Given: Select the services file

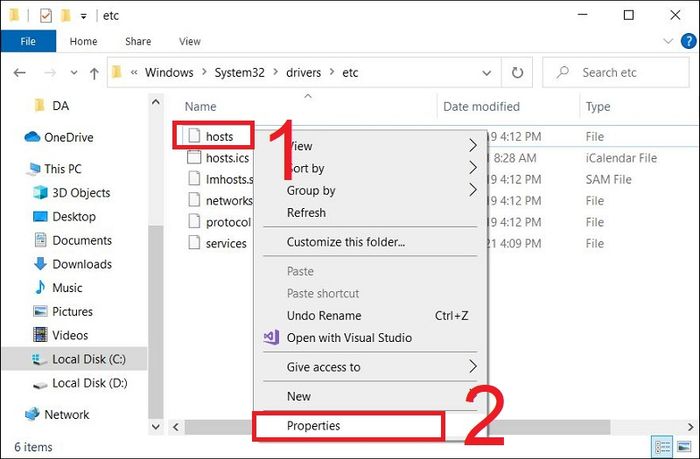Looking at the screenshot, I should pos(226,243).
